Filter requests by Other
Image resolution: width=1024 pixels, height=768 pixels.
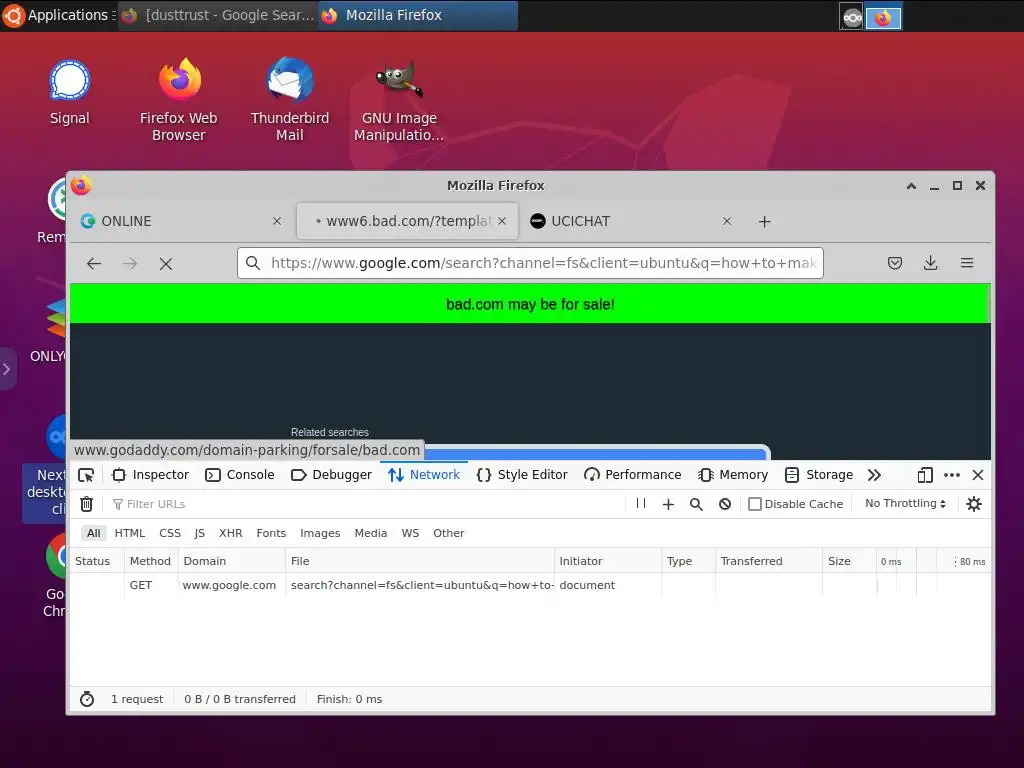click(448, 534)
